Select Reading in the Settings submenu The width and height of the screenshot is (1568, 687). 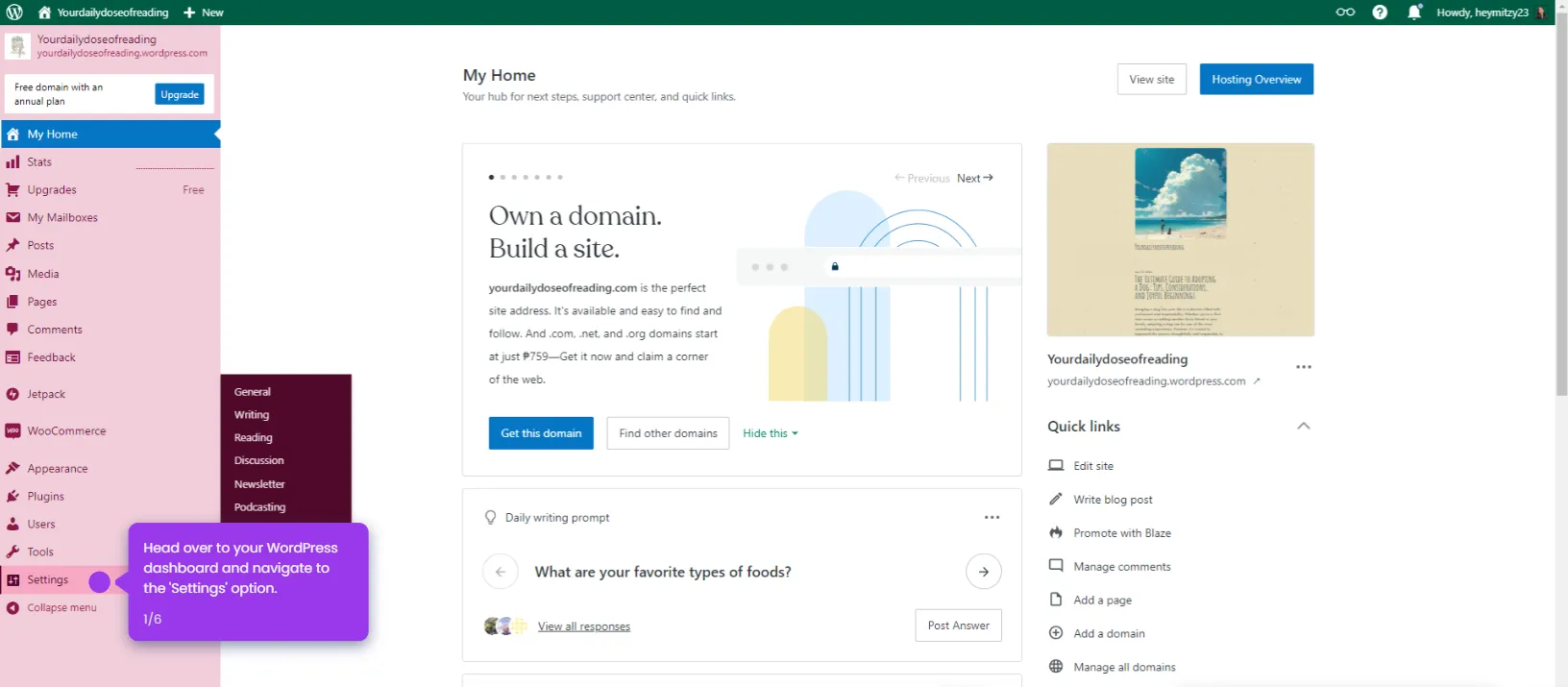(254, 438)
